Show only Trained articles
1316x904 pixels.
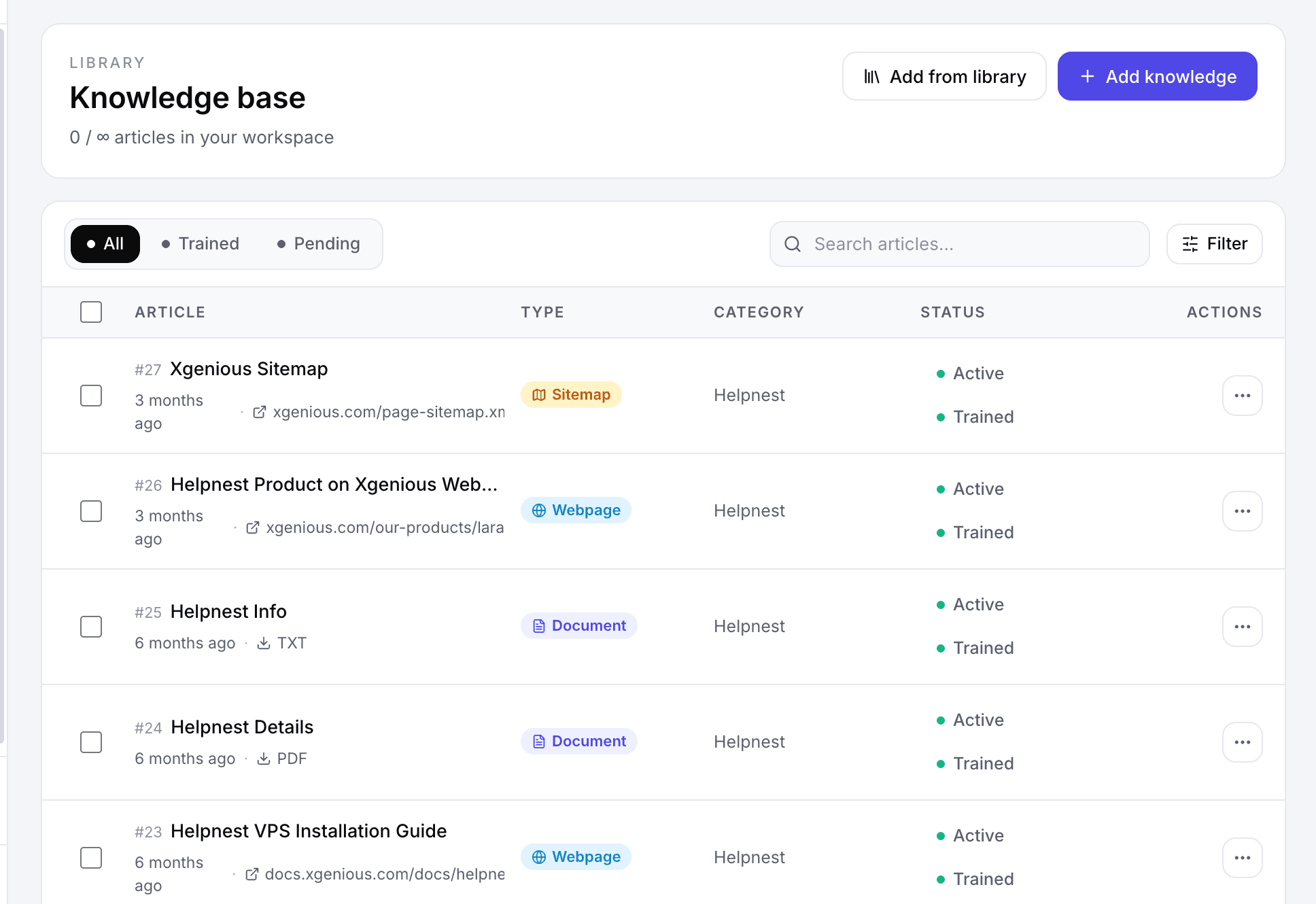coord(201,244)
